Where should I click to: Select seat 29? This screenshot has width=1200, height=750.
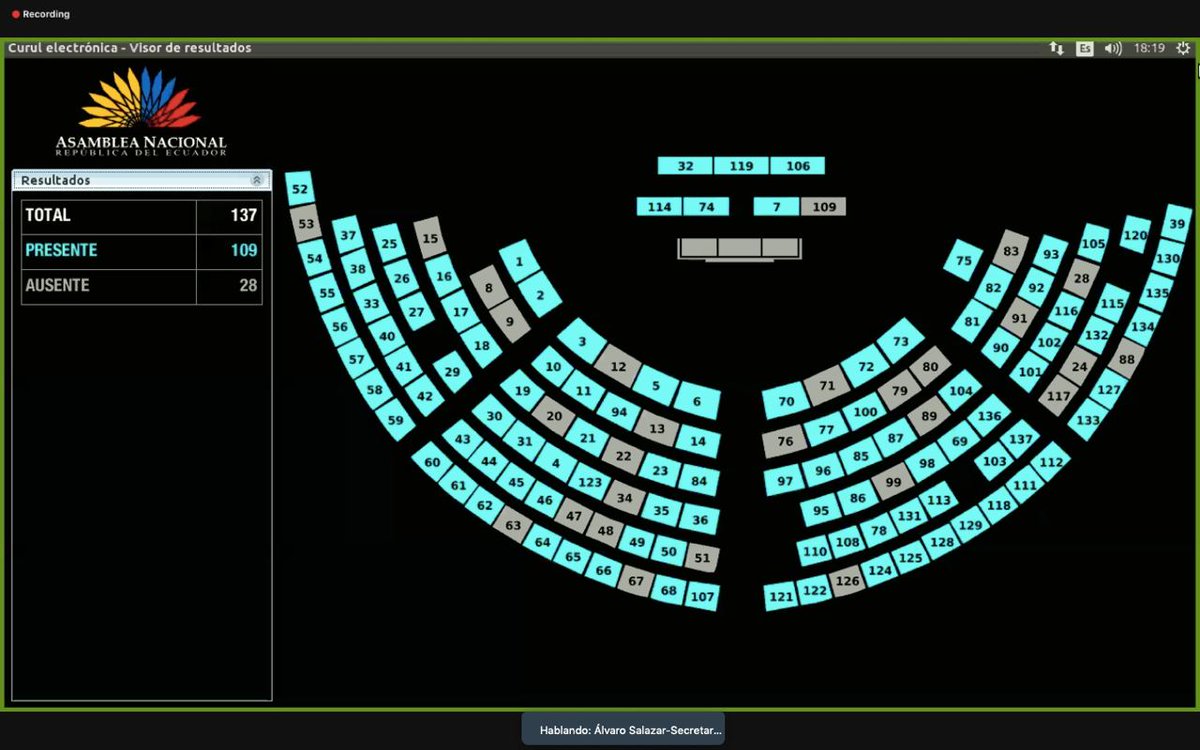pos(452,372)
